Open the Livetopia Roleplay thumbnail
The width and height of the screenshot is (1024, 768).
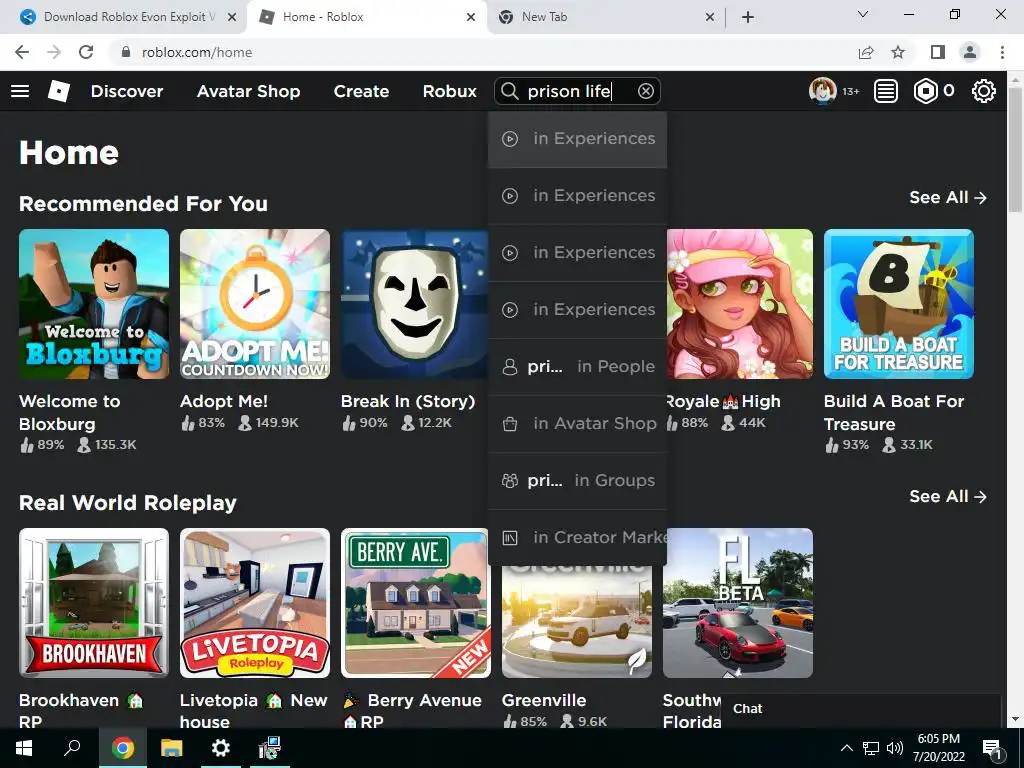(255, 603)
